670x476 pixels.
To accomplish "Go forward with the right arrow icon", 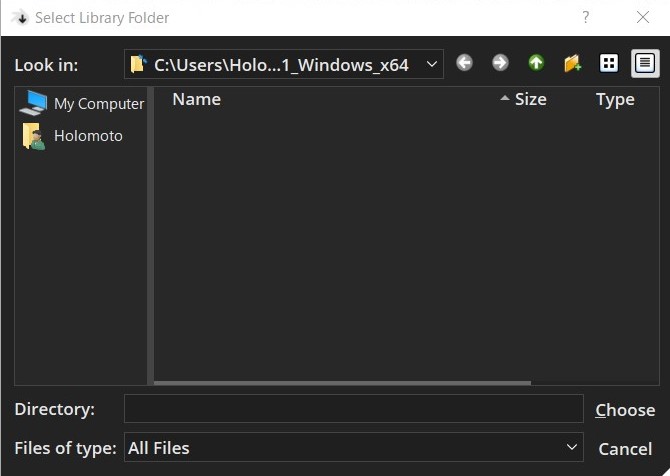I will point(500,63).
